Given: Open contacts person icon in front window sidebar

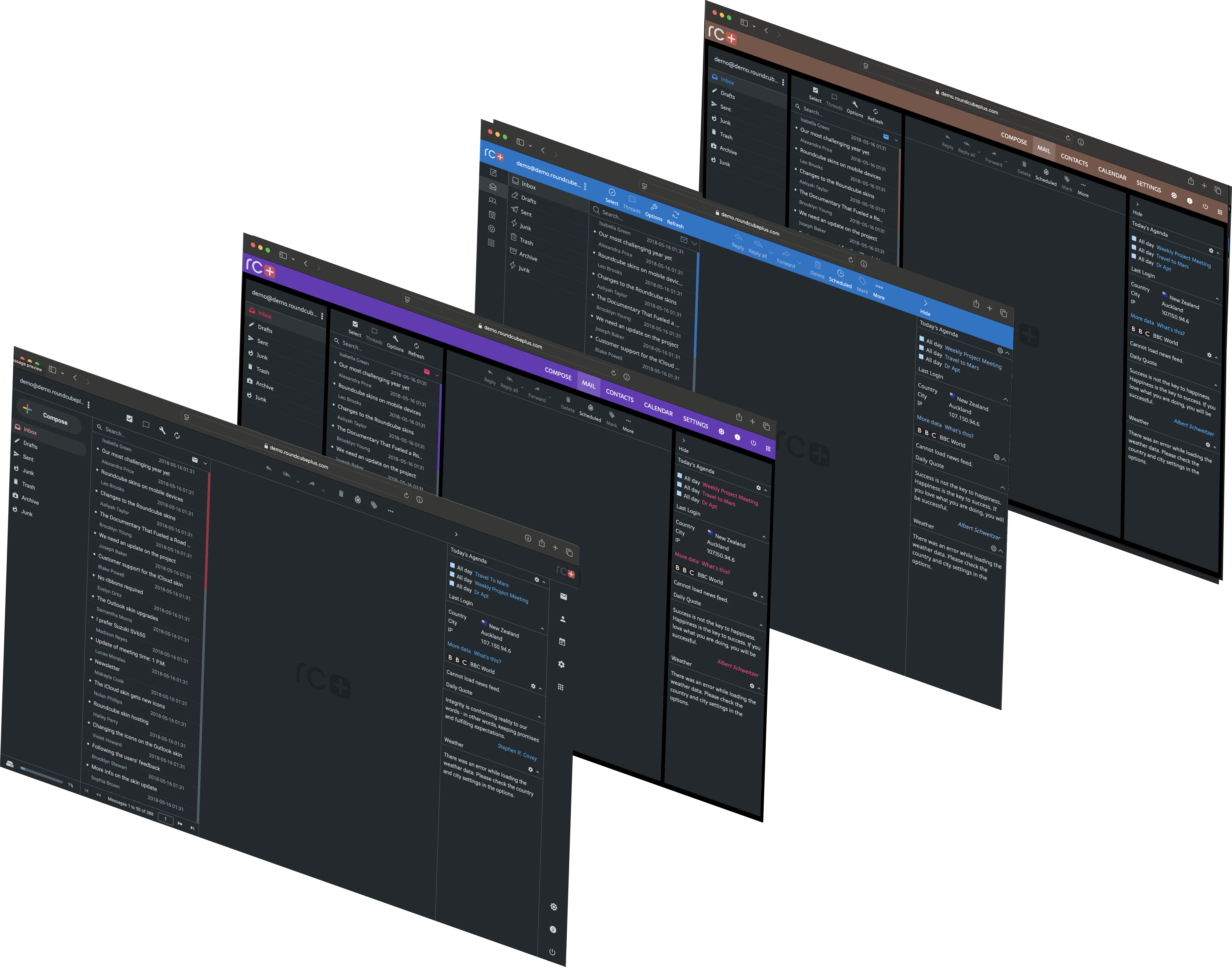Looking at the screenshot, I should (562, 619).
